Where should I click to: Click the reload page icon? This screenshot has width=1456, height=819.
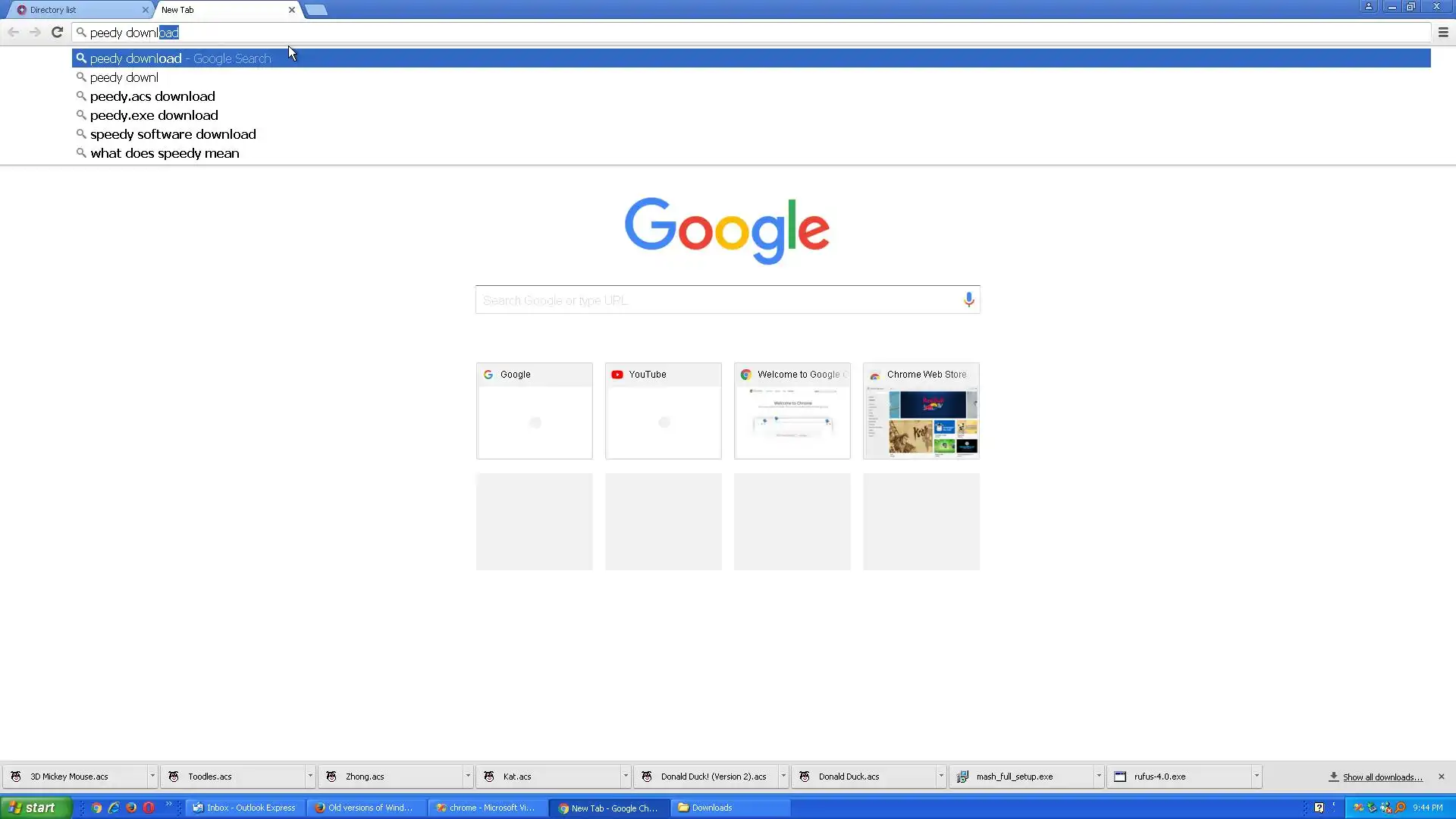tap(57, 32)
